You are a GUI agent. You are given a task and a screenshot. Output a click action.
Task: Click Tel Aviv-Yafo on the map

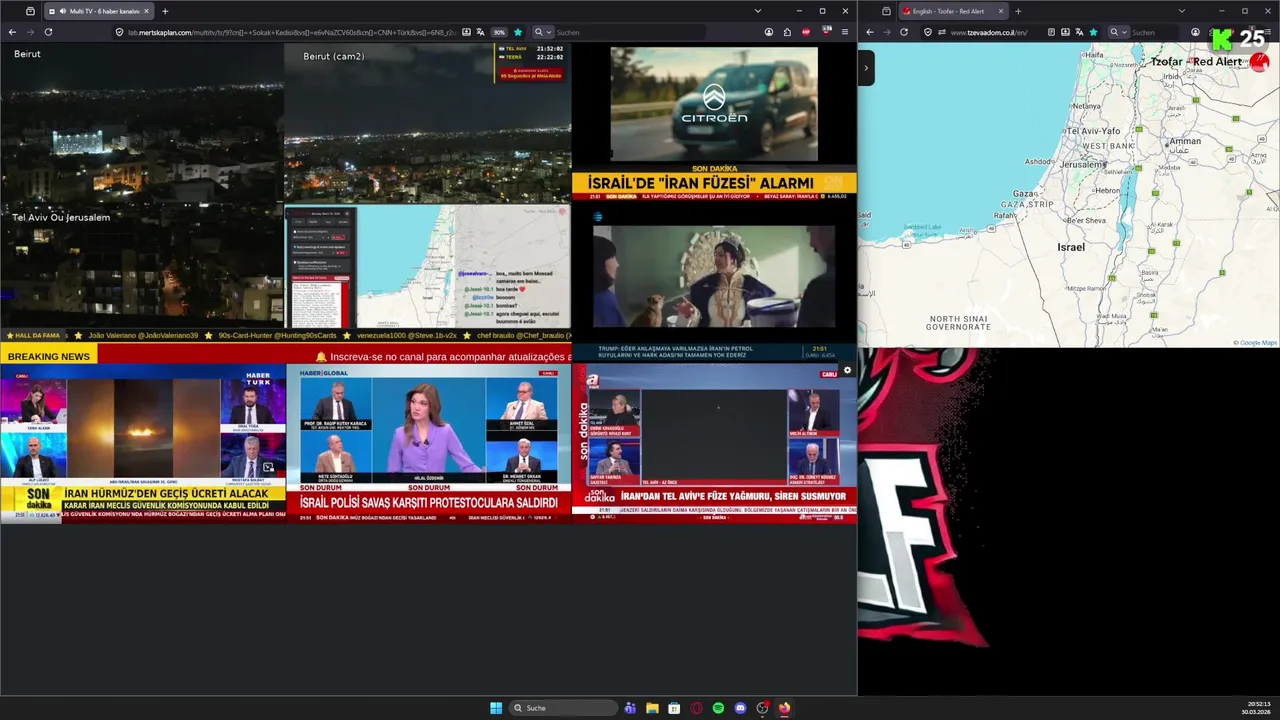(1094, 131)
